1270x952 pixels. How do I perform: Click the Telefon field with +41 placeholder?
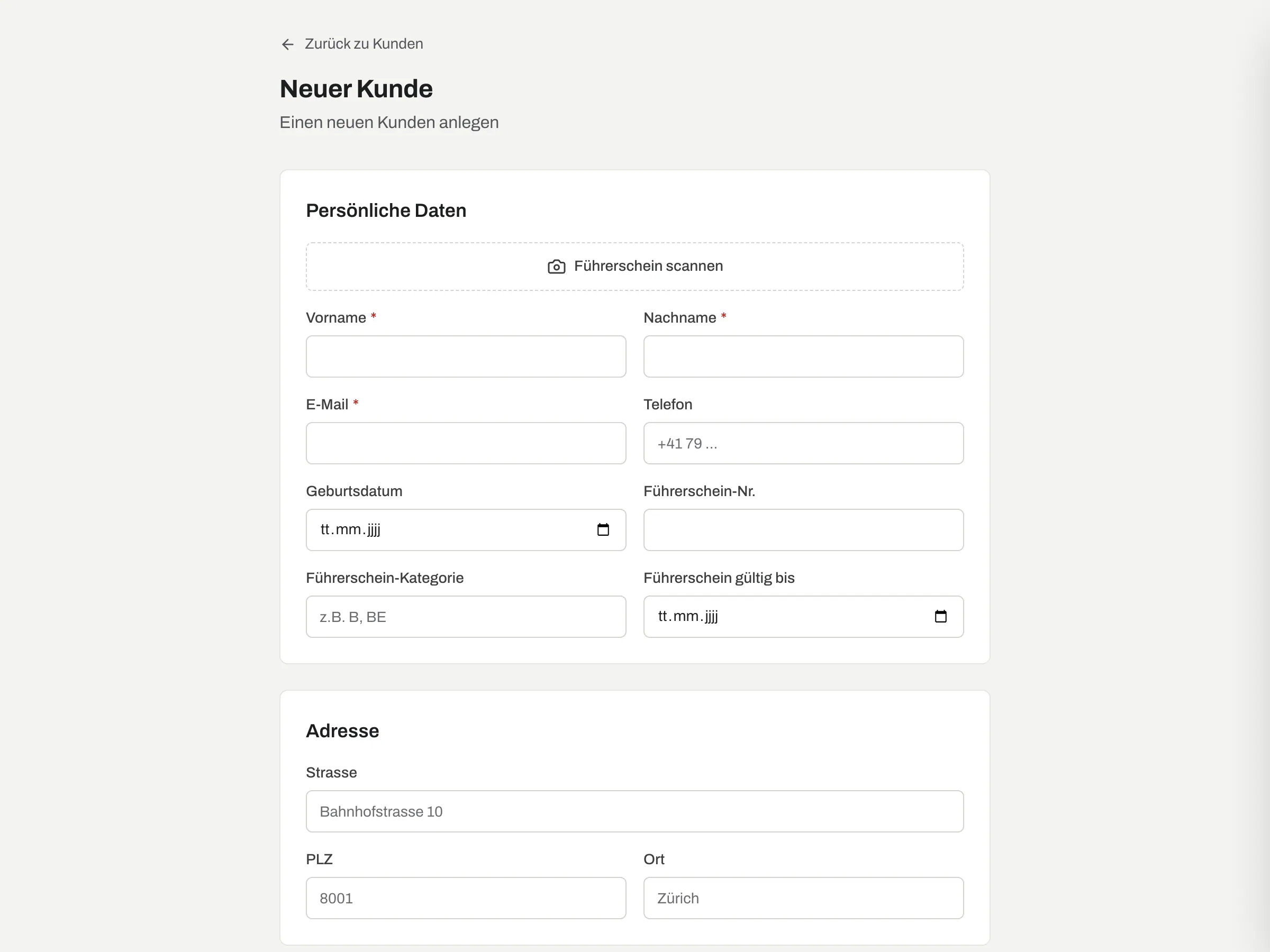point(803,443)
